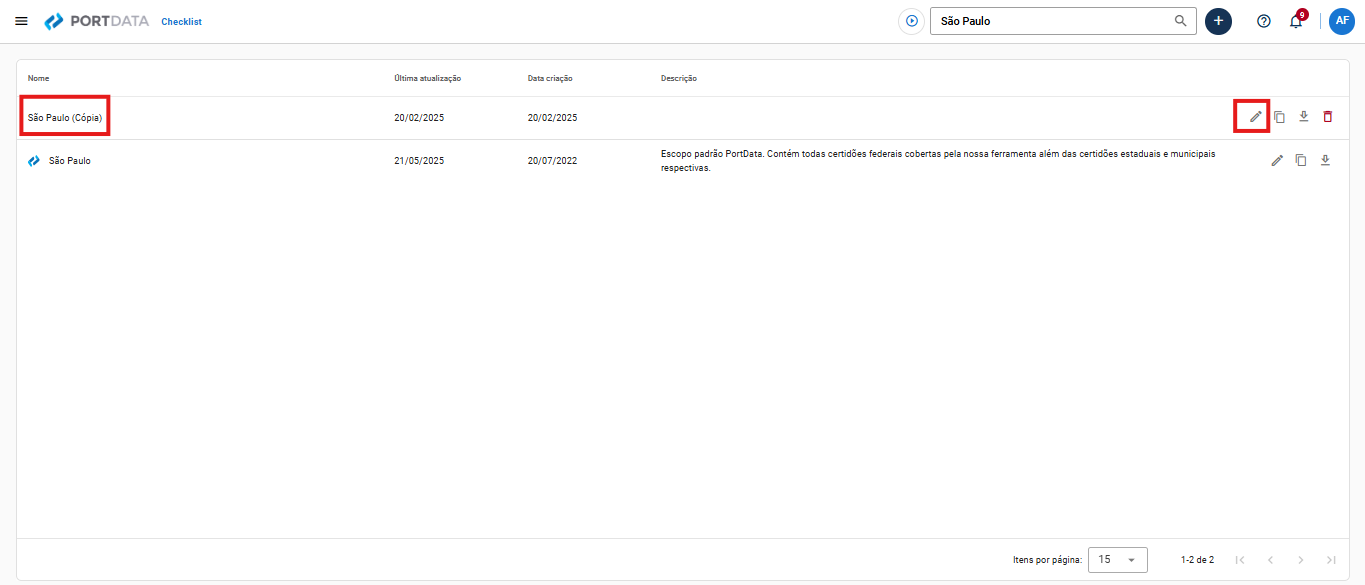Go to the previous page
Viewport: 1365px width, 585px height.
coord(1270,560)
